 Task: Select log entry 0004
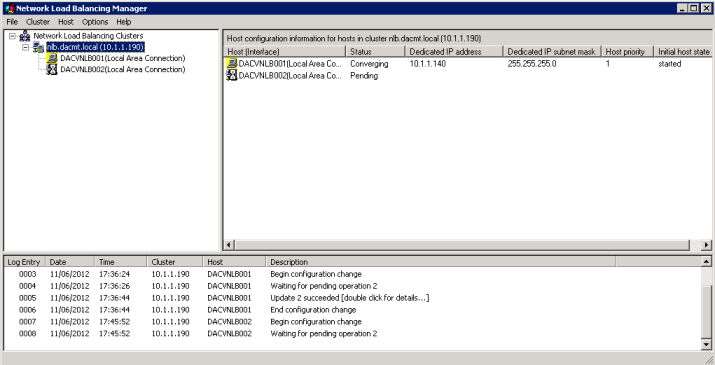click(352, 286)
